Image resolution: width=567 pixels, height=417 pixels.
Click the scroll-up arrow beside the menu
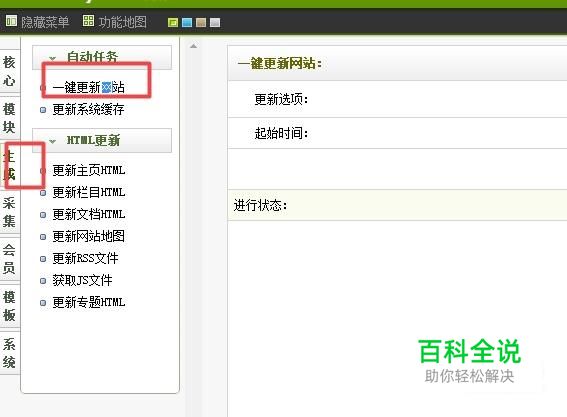coord(194,46)
